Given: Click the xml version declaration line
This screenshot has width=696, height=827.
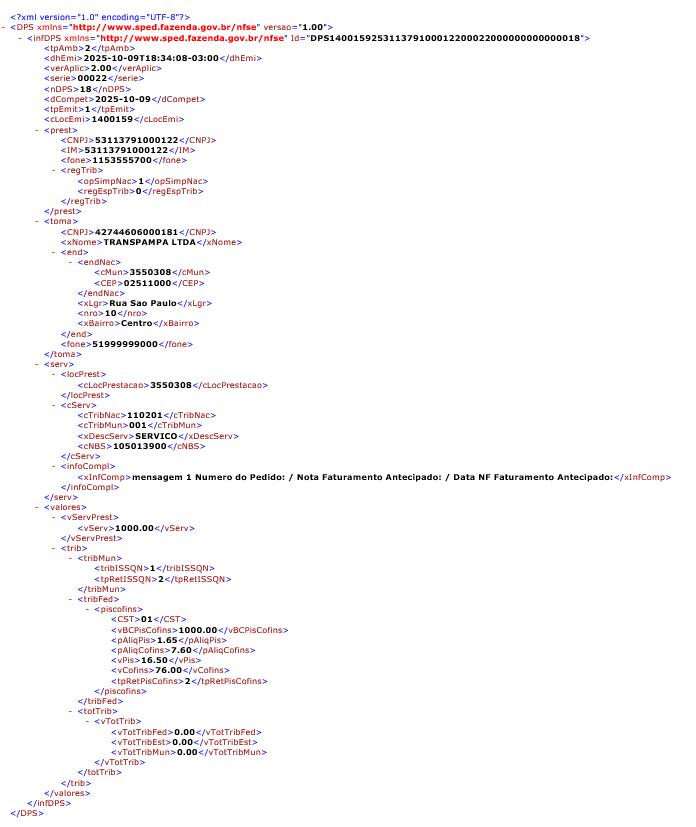Looking at the screenshot, I should coord(100,17).
